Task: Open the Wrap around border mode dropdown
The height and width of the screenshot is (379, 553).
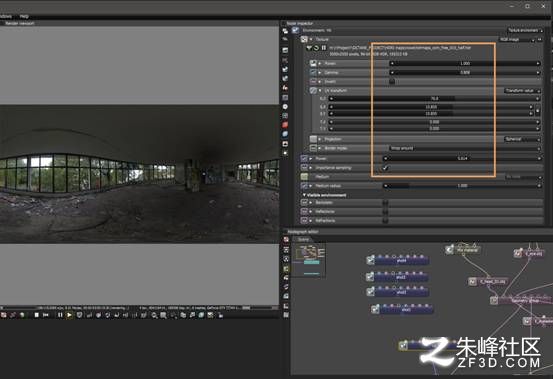Action: (x=465, y=148)
